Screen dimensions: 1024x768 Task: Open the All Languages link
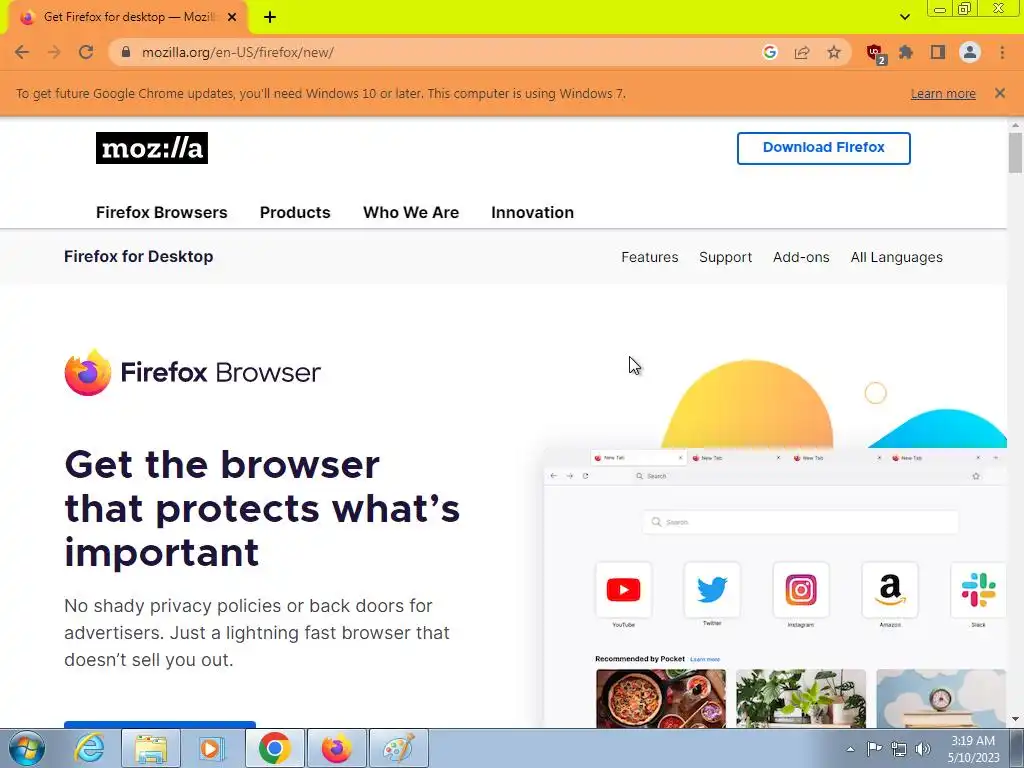coord(897,257)
